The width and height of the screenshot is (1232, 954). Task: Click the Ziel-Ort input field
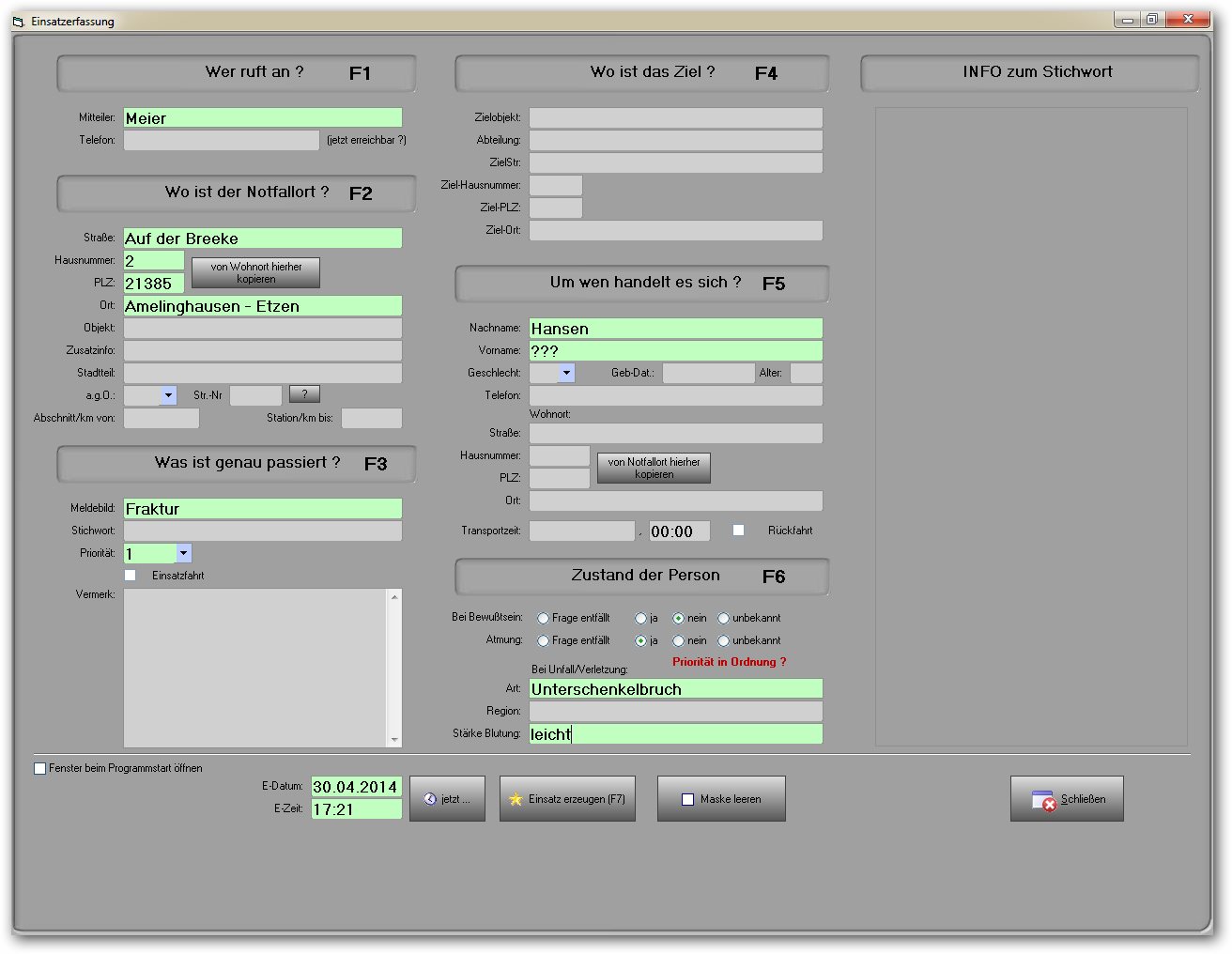[x=676, y=230]
